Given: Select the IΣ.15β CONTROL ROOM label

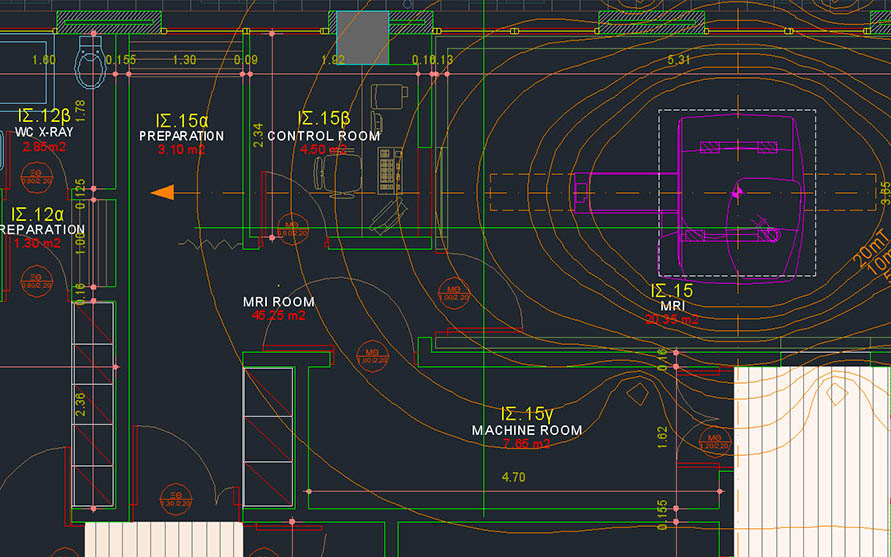Looking at the screenshot, I should coord(323,127).
